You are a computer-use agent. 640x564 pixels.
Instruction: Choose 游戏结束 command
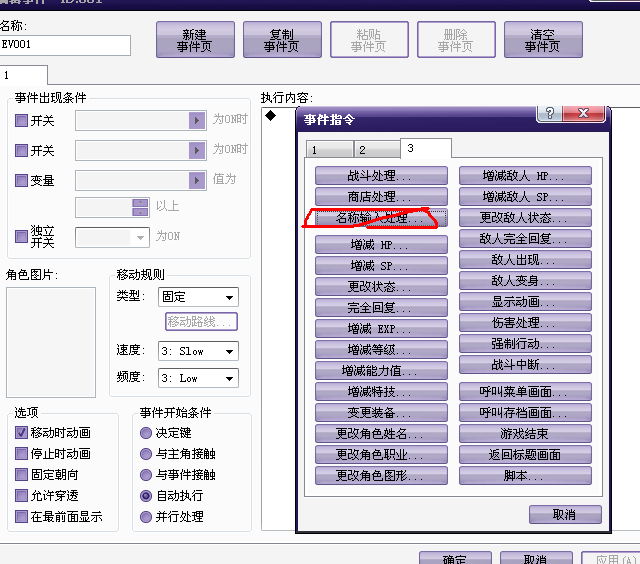click(x=525, y=433)
